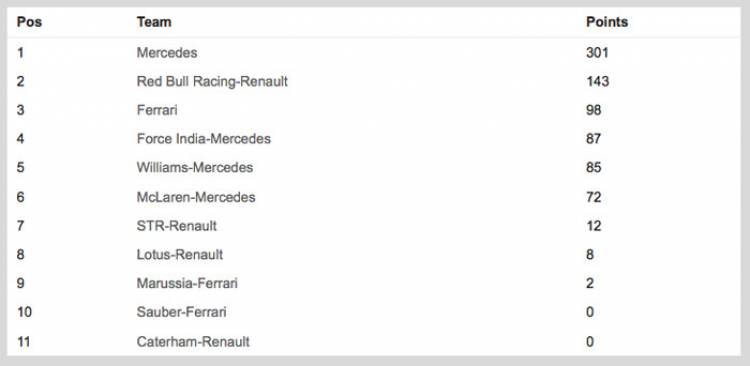Select the McLaren-Mercedes entry
Image resolution: width=750 pixels, height=366 pixels.
[x=196, y=197]
